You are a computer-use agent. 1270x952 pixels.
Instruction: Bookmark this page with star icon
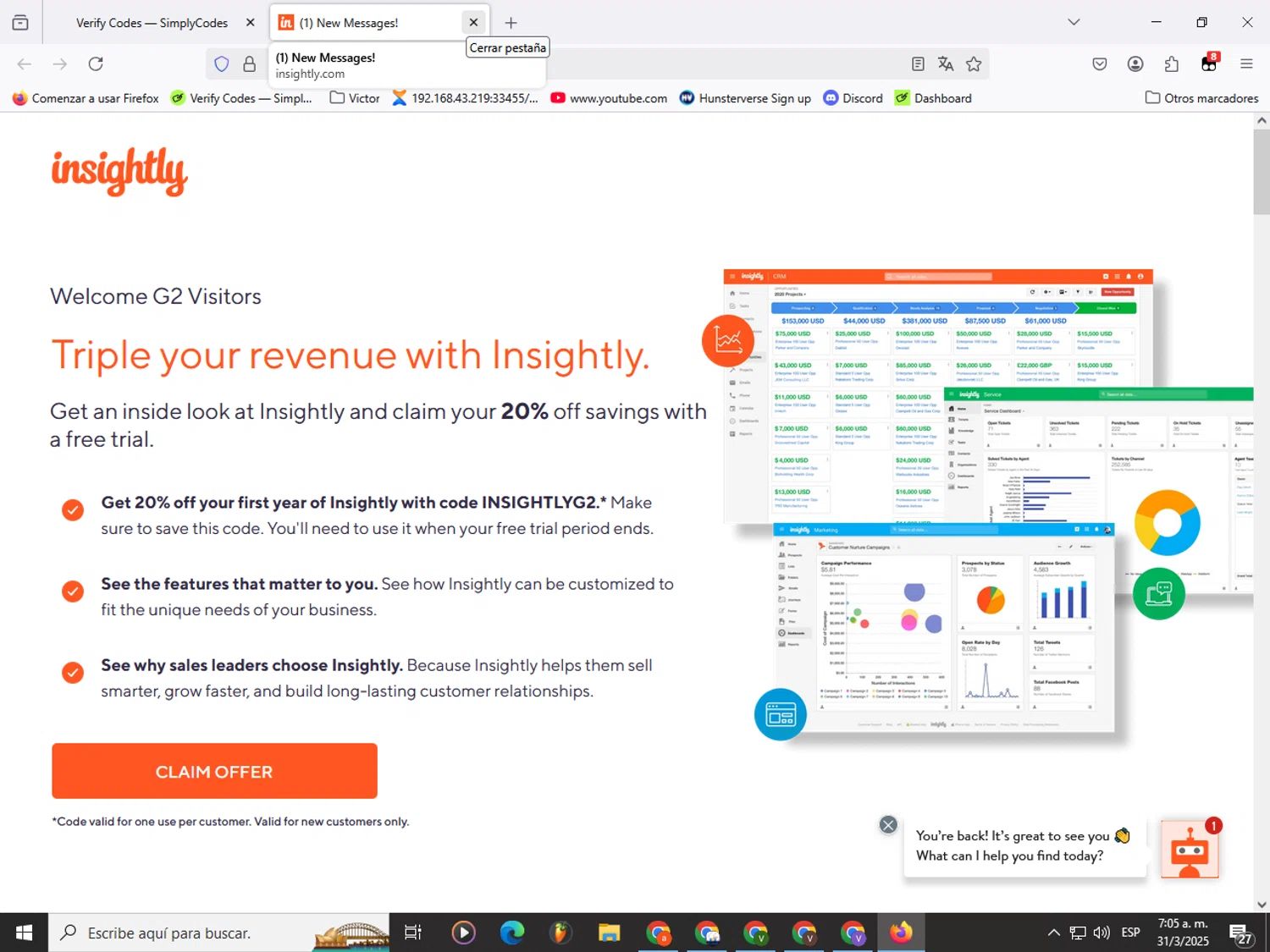click(974, 63)
